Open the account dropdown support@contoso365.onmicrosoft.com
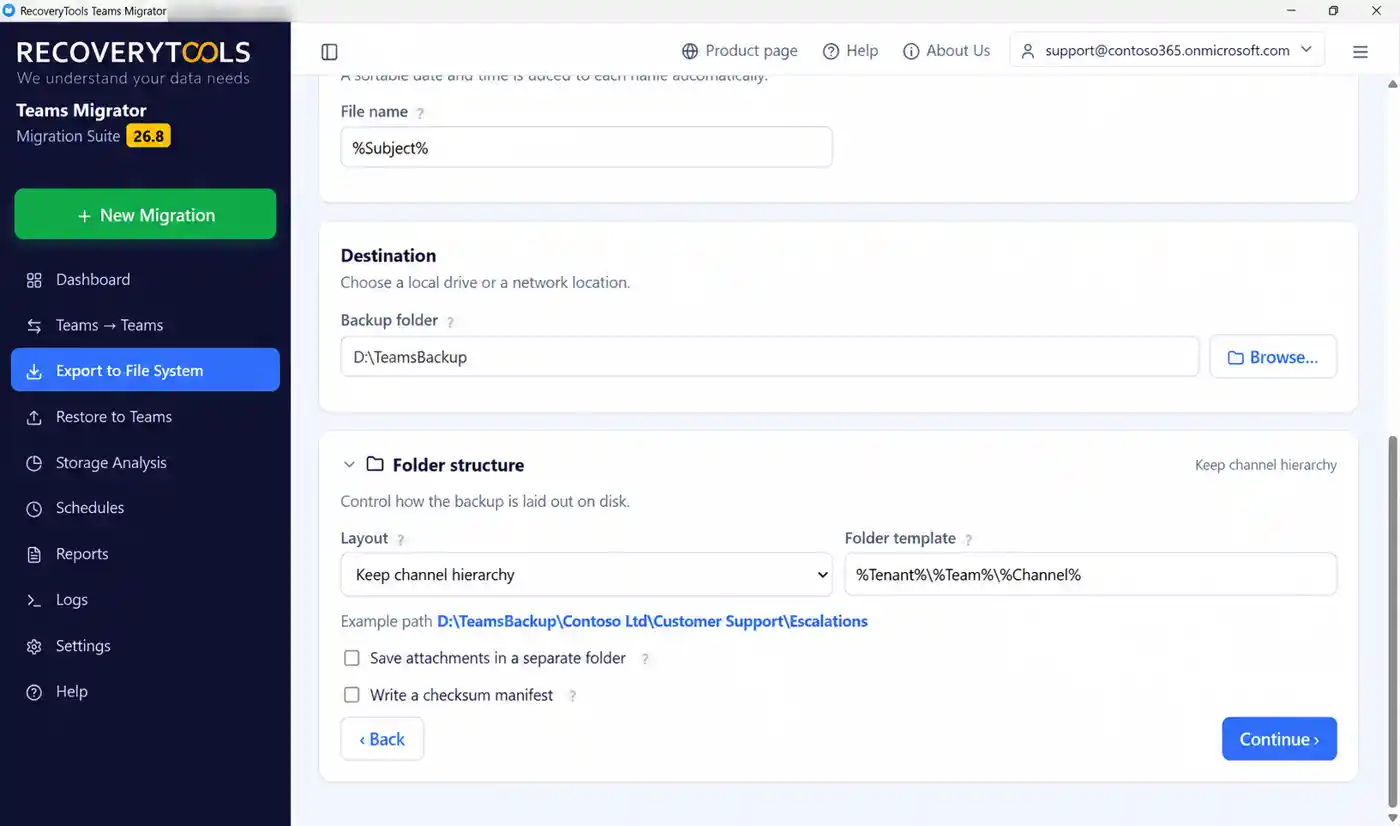 pos(1167,50)
